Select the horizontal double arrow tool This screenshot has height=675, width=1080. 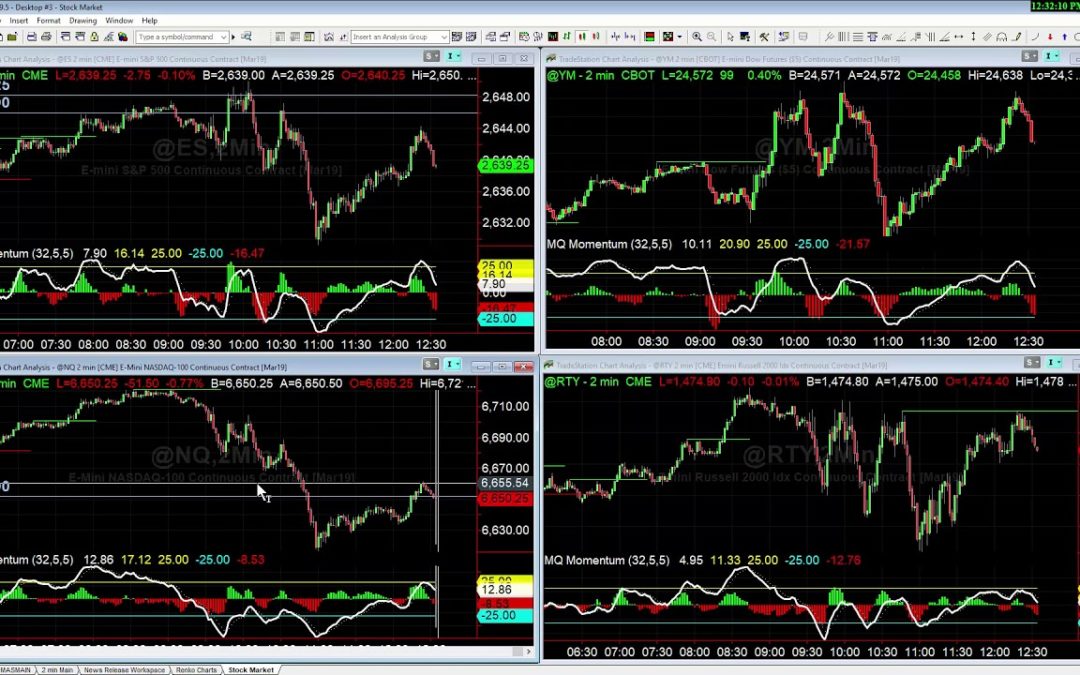pos(958,37)
